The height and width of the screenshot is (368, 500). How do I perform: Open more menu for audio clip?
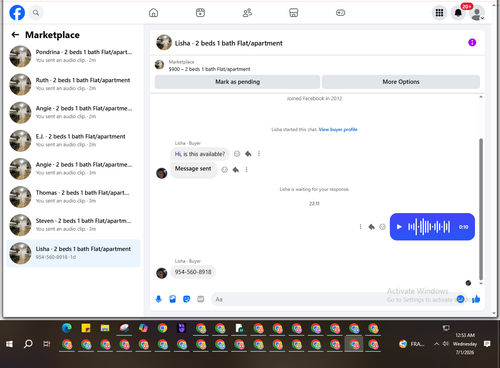[360, 227]
